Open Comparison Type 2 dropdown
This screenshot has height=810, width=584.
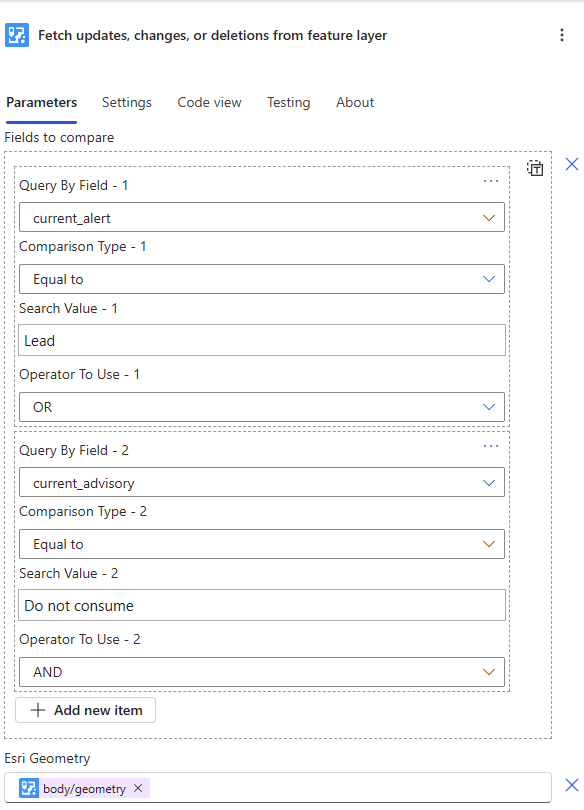point(262,544)
